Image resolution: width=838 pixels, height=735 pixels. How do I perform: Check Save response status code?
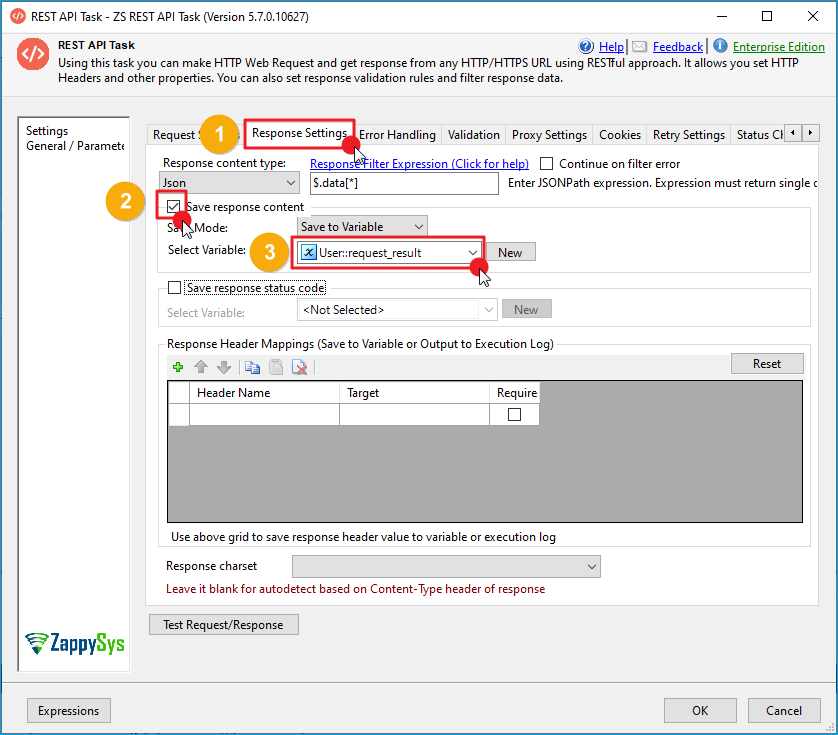[172, 287]
